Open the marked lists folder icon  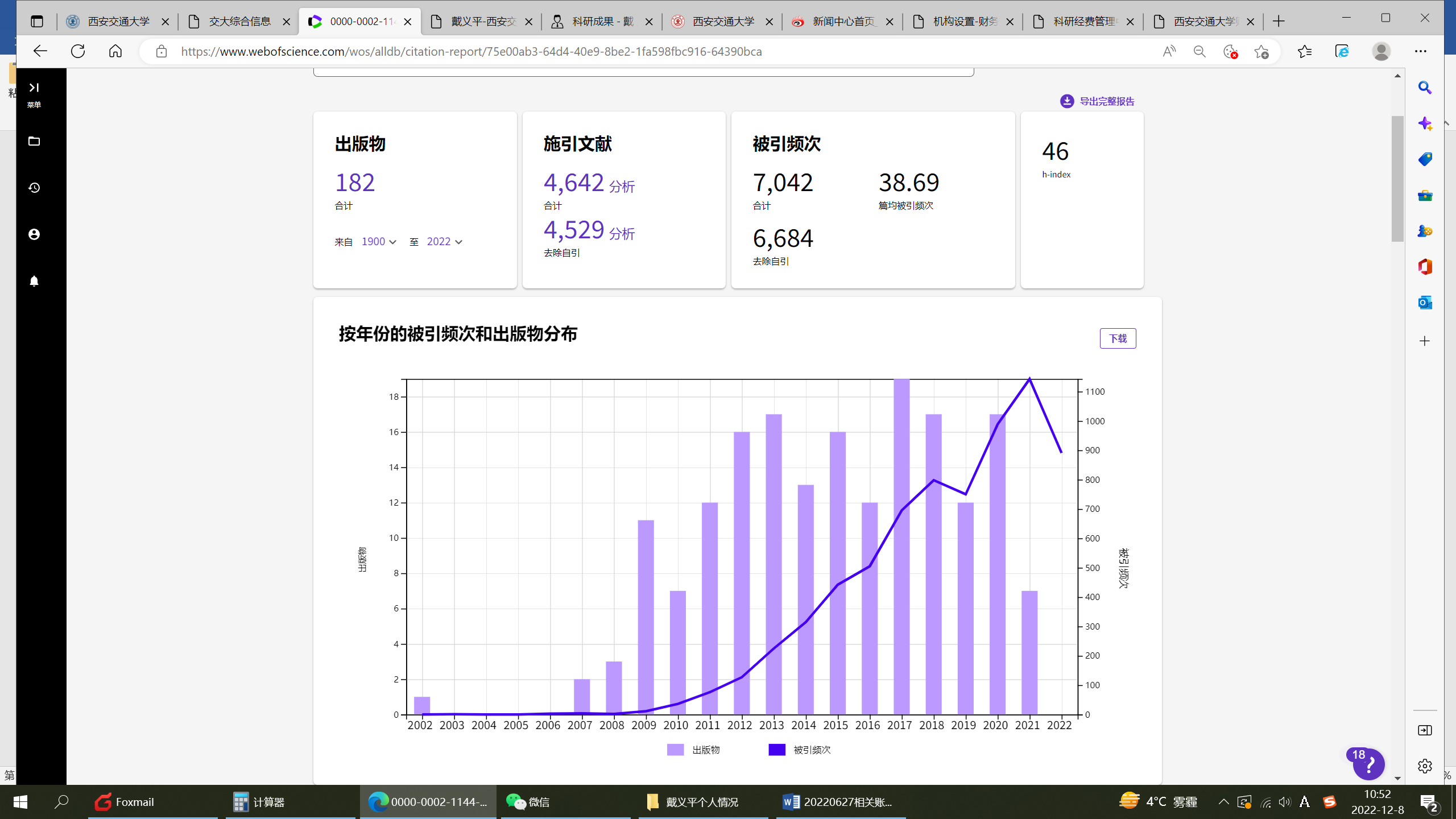(x=34, y=141)
